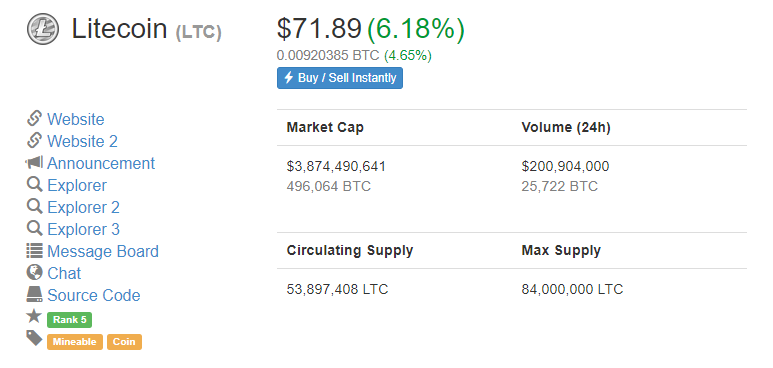Click the Buy / Sell Instantly button
The height and width of the screenshot is (368, 773).
[340, 78]
